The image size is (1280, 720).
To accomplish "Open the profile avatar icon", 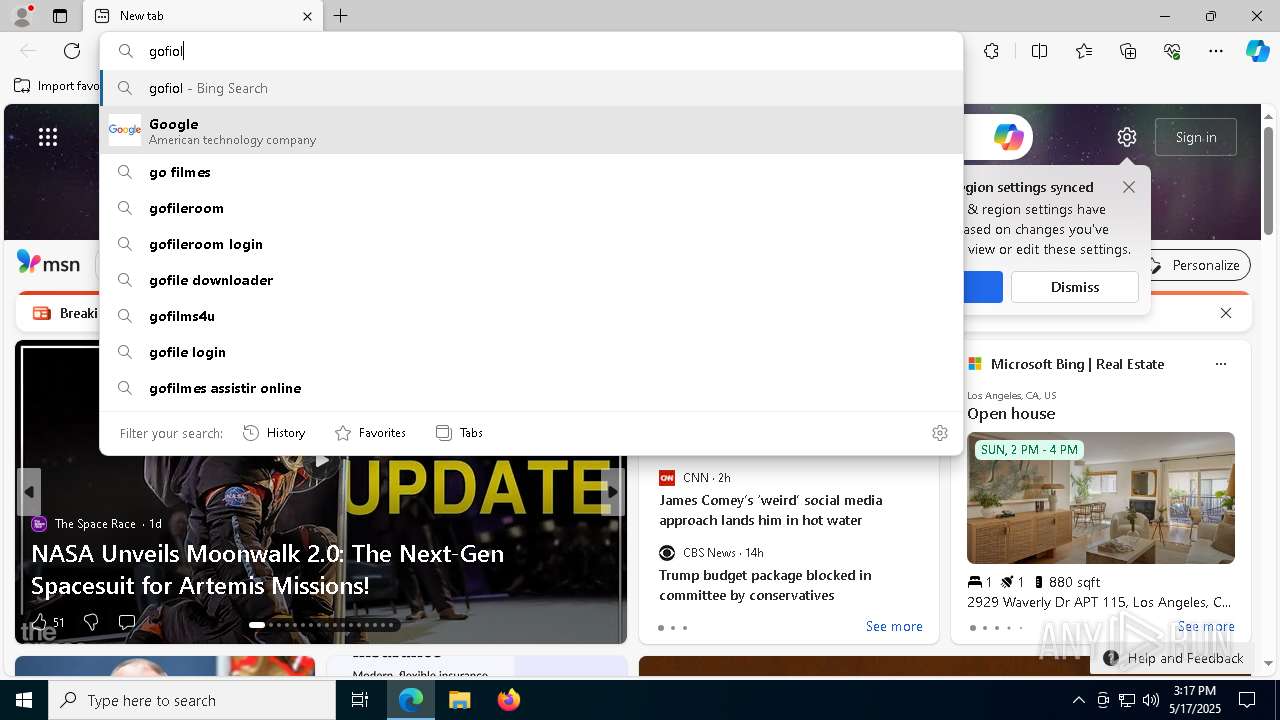I will (21, 15).
